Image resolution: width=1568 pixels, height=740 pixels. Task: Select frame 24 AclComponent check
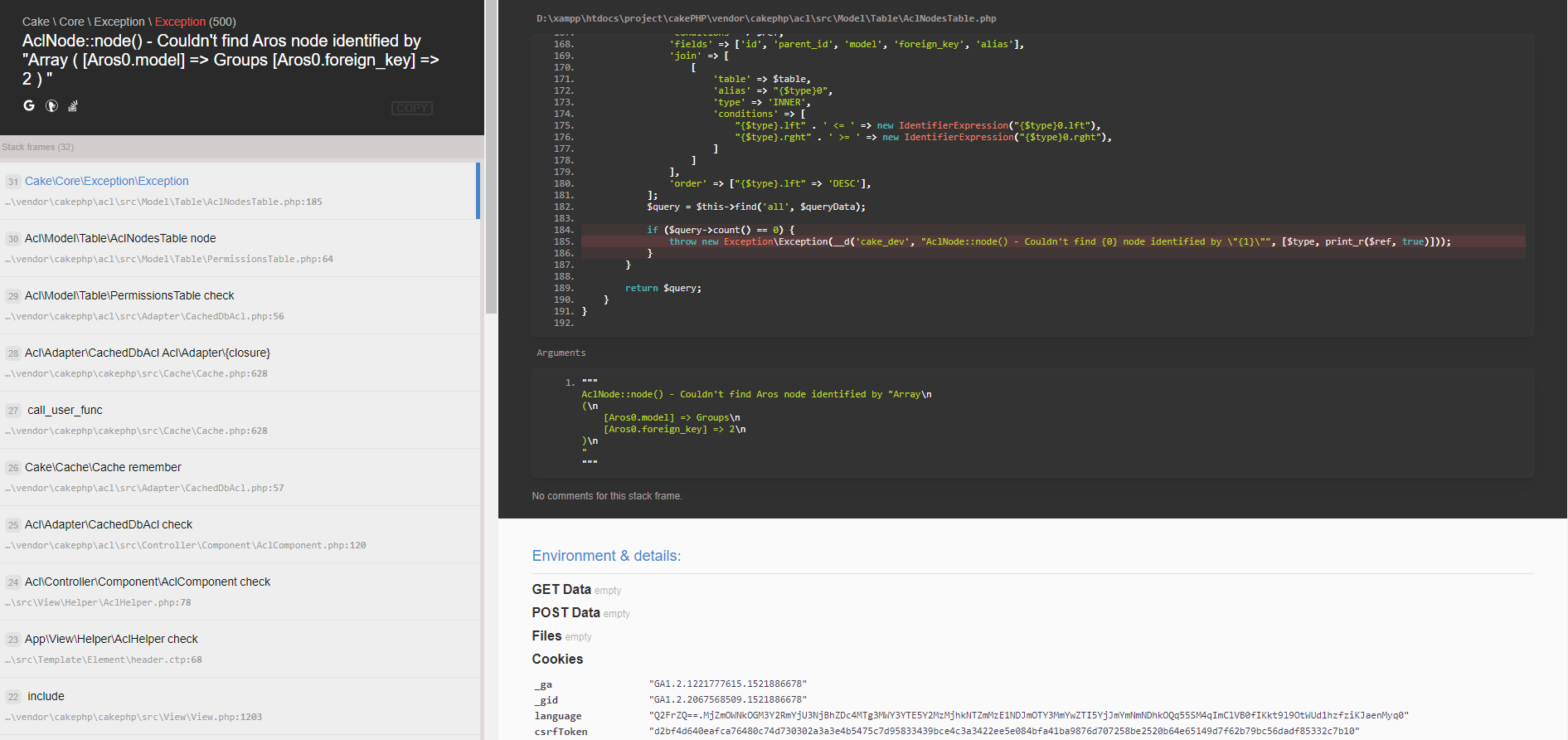click(x=239, y=592)
